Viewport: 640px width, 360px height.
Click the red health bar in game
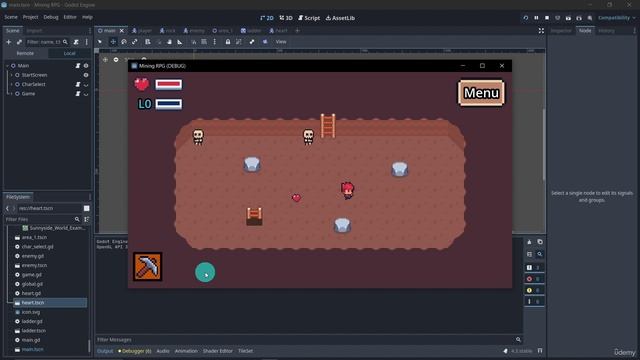pyautogui.click(x=169, y=84)
